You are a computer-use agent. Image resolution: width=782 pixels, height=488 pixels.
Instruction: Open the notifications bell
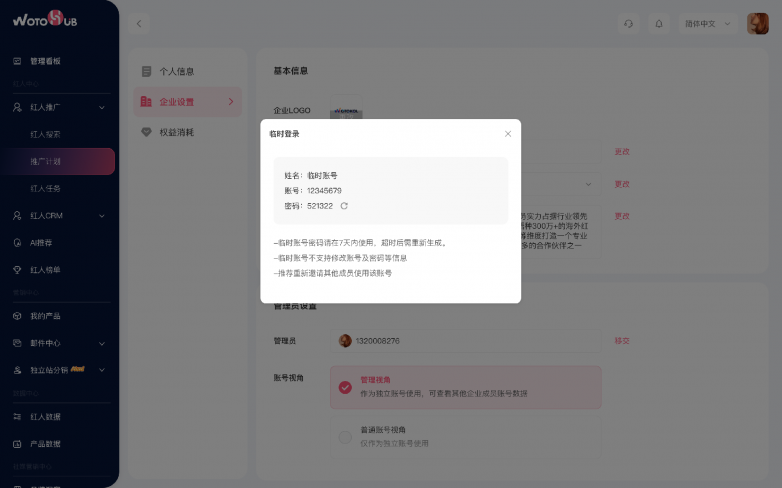[x=658, y=23]
